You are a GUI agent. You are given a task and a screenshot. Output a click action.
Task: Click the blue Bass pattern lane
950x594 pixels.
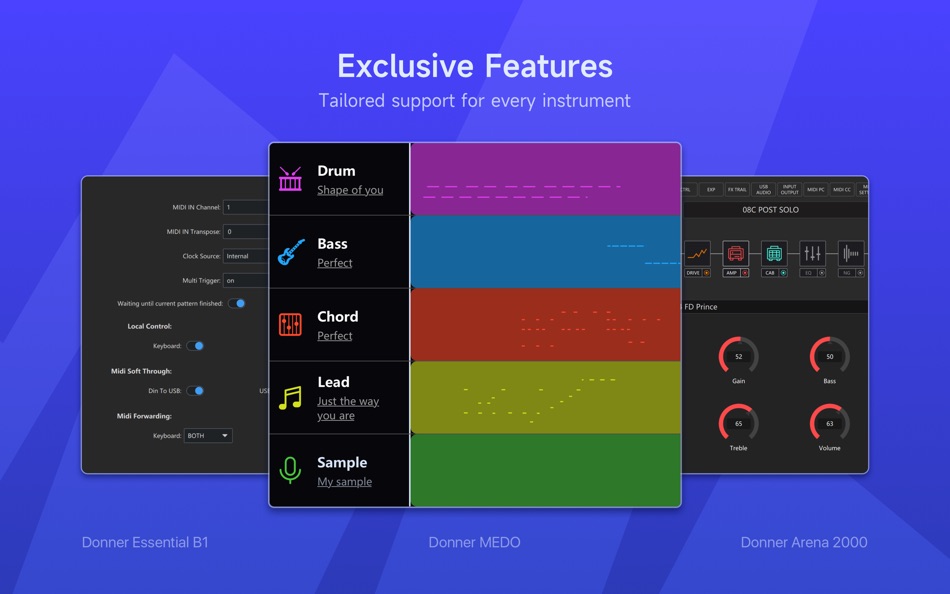click(x=545, y=252)
